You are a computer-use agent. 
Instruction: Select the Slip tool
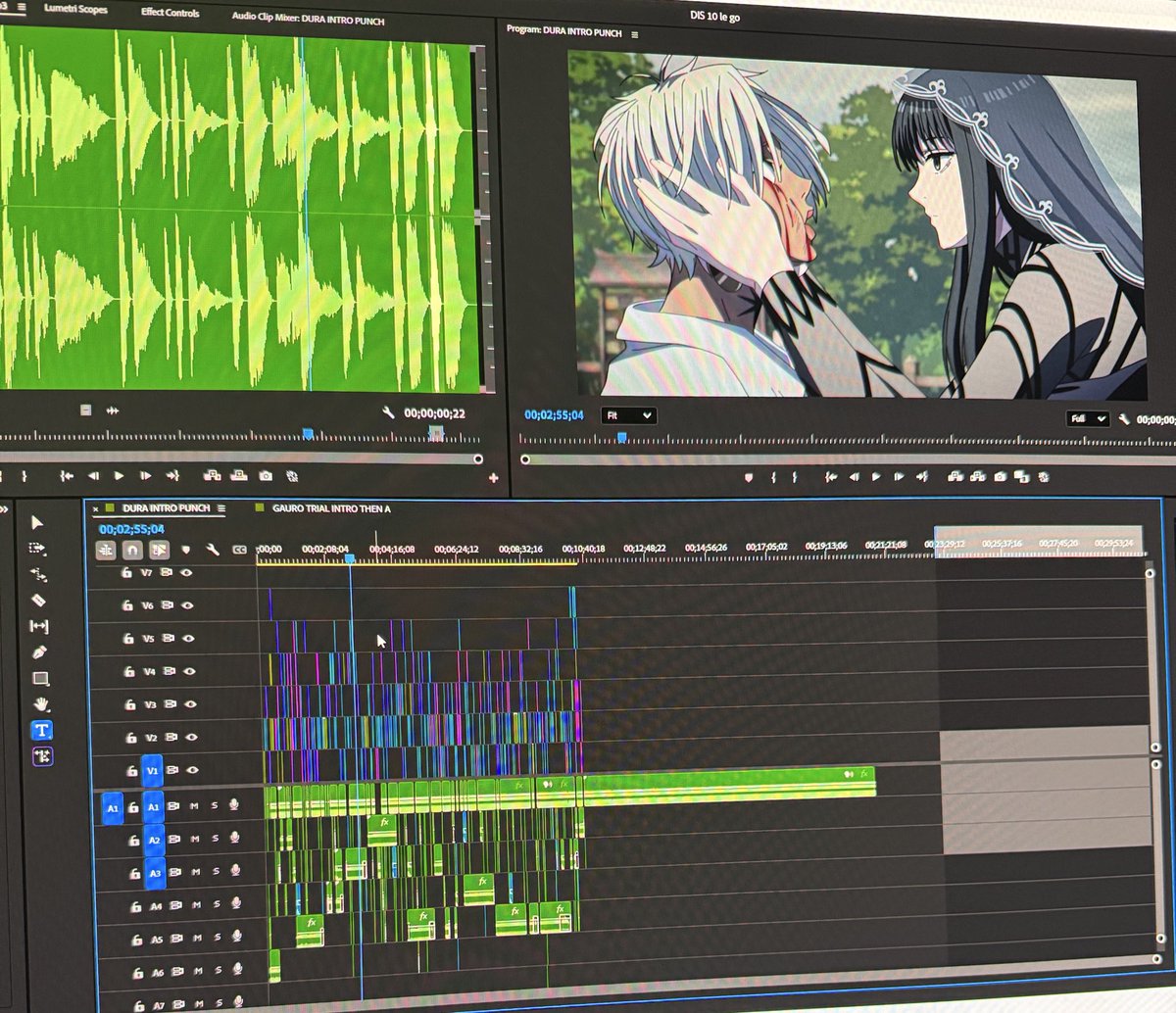(x=39, y=626)
